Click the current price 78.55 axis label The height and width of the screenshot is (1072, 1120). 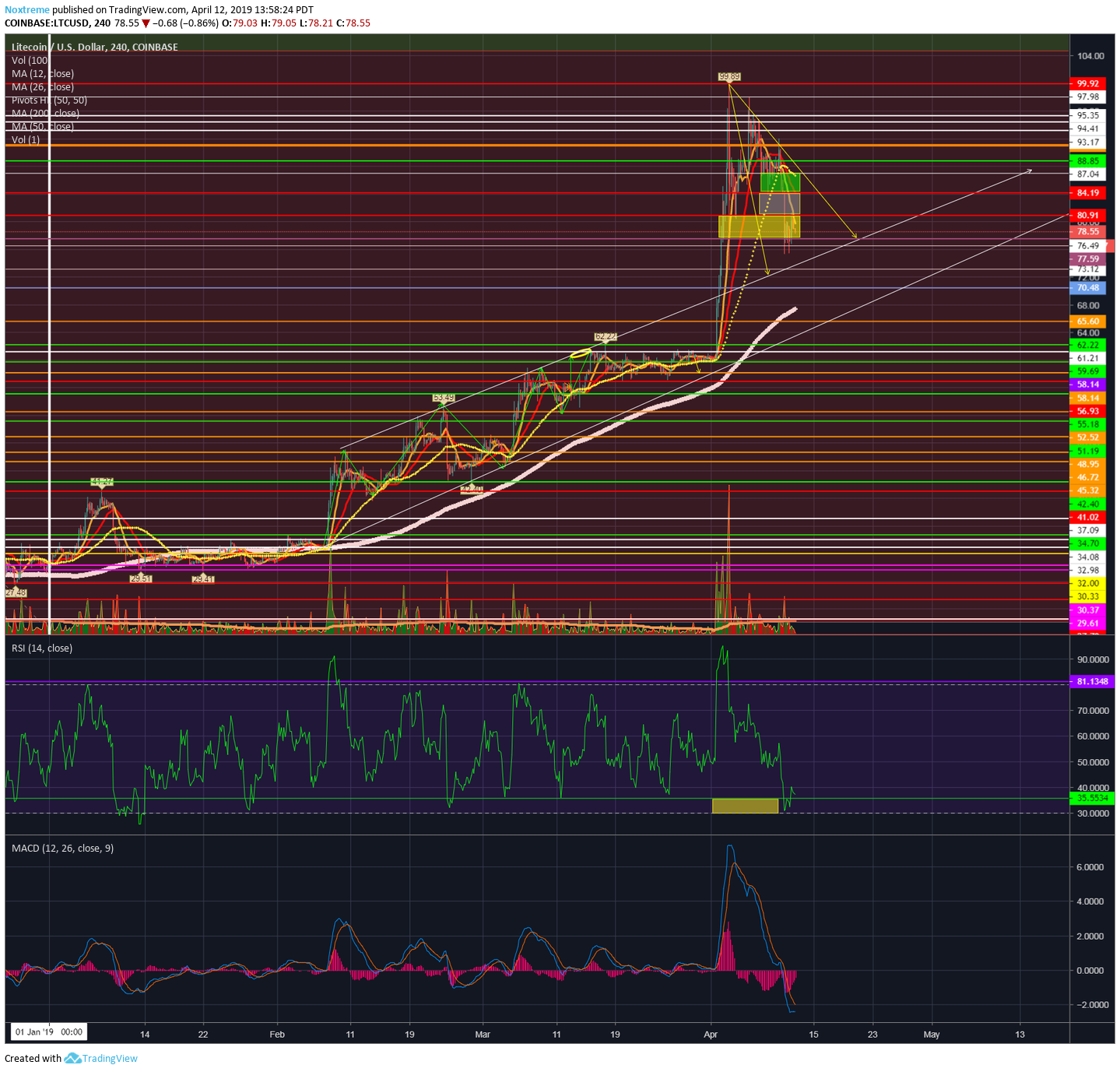[1087, 231]
